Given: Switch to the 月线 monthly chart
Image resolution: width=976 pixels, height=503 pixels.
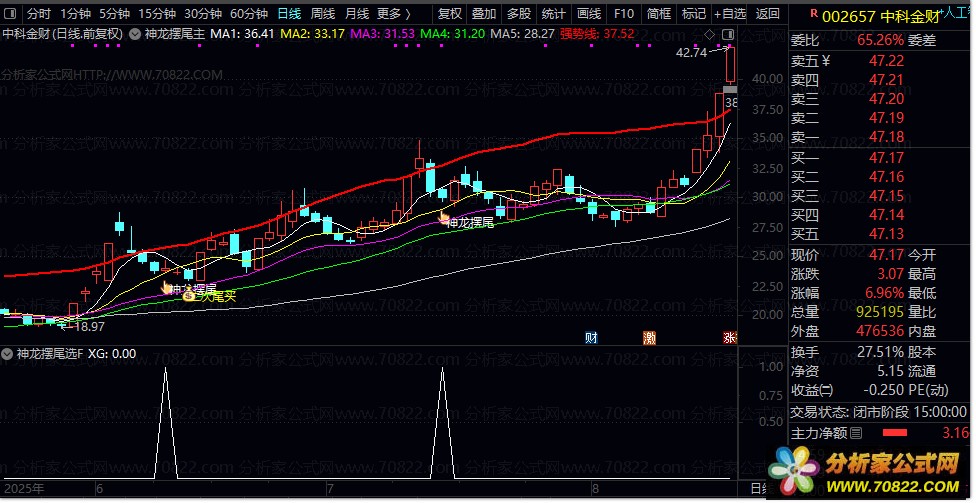Looking at the screenshot, I should (x=357, y=13).
